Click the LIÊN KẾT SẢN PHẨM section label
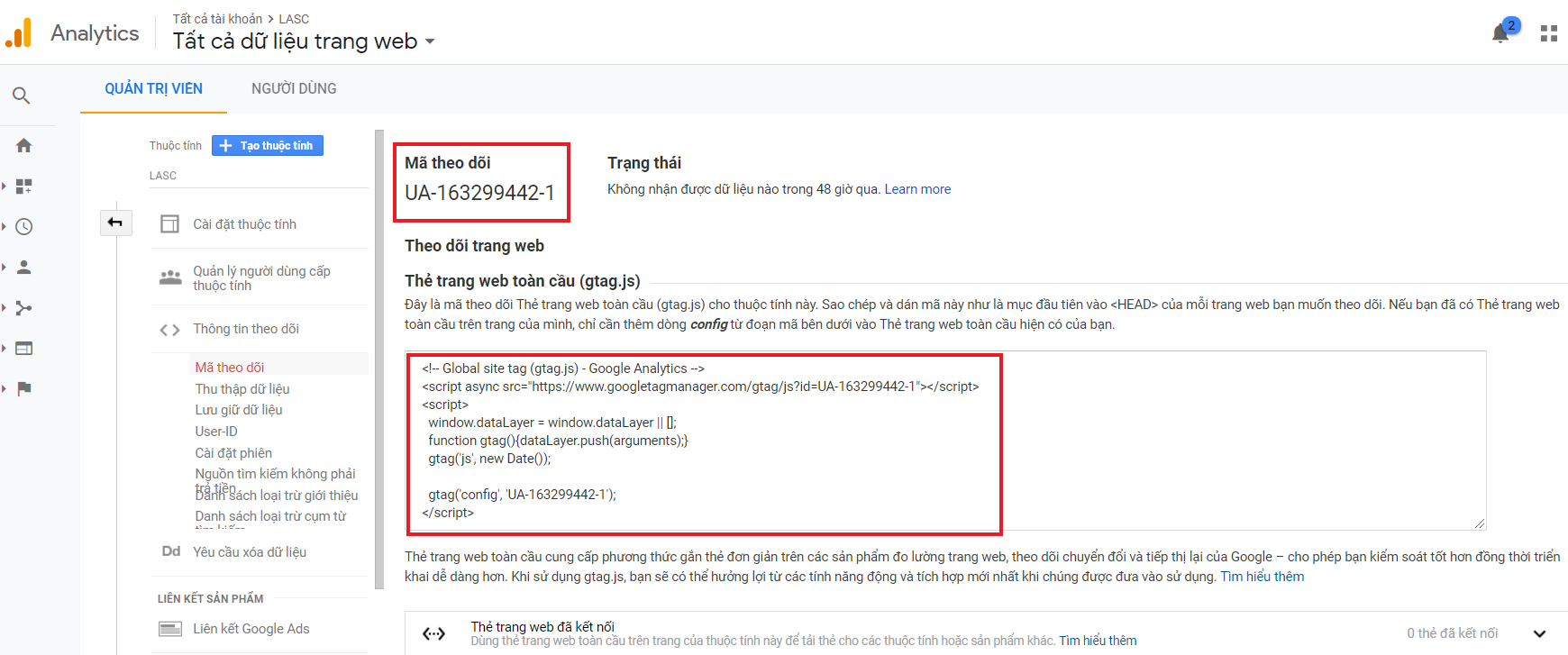 tap(211, 599)
